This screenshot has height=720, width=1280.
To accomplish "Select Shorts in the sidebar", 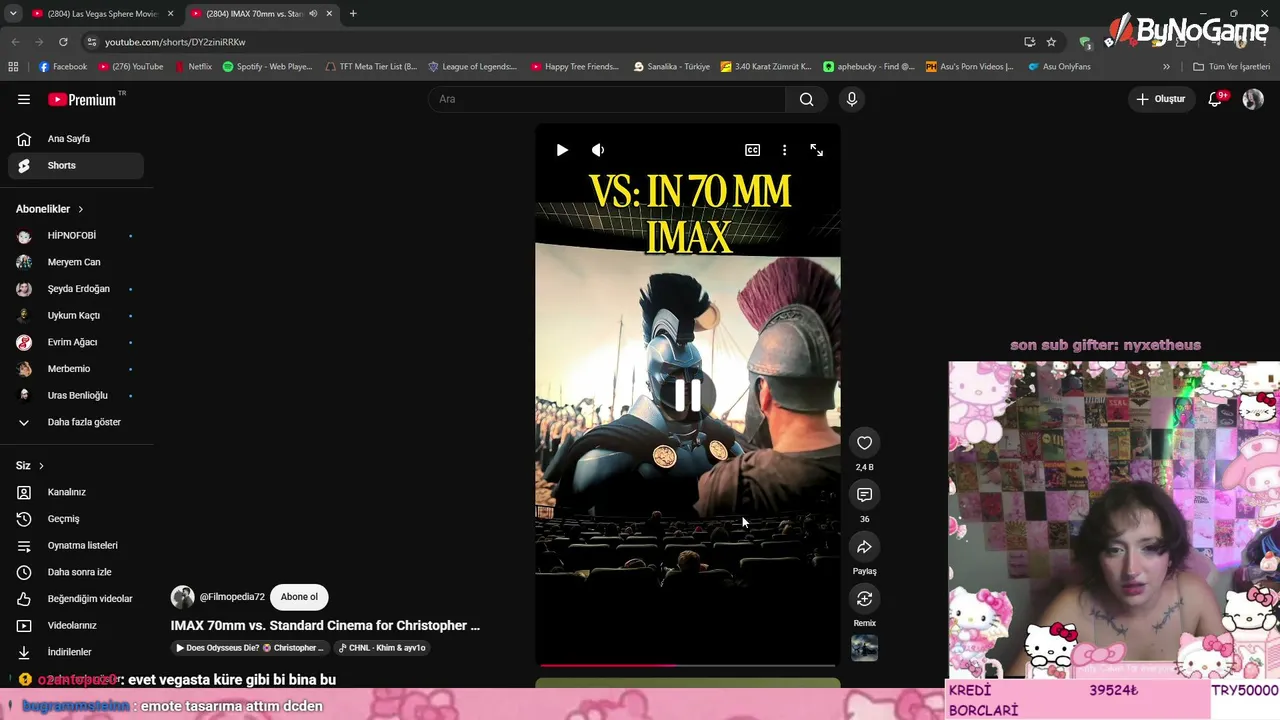I will pos(76,166).
